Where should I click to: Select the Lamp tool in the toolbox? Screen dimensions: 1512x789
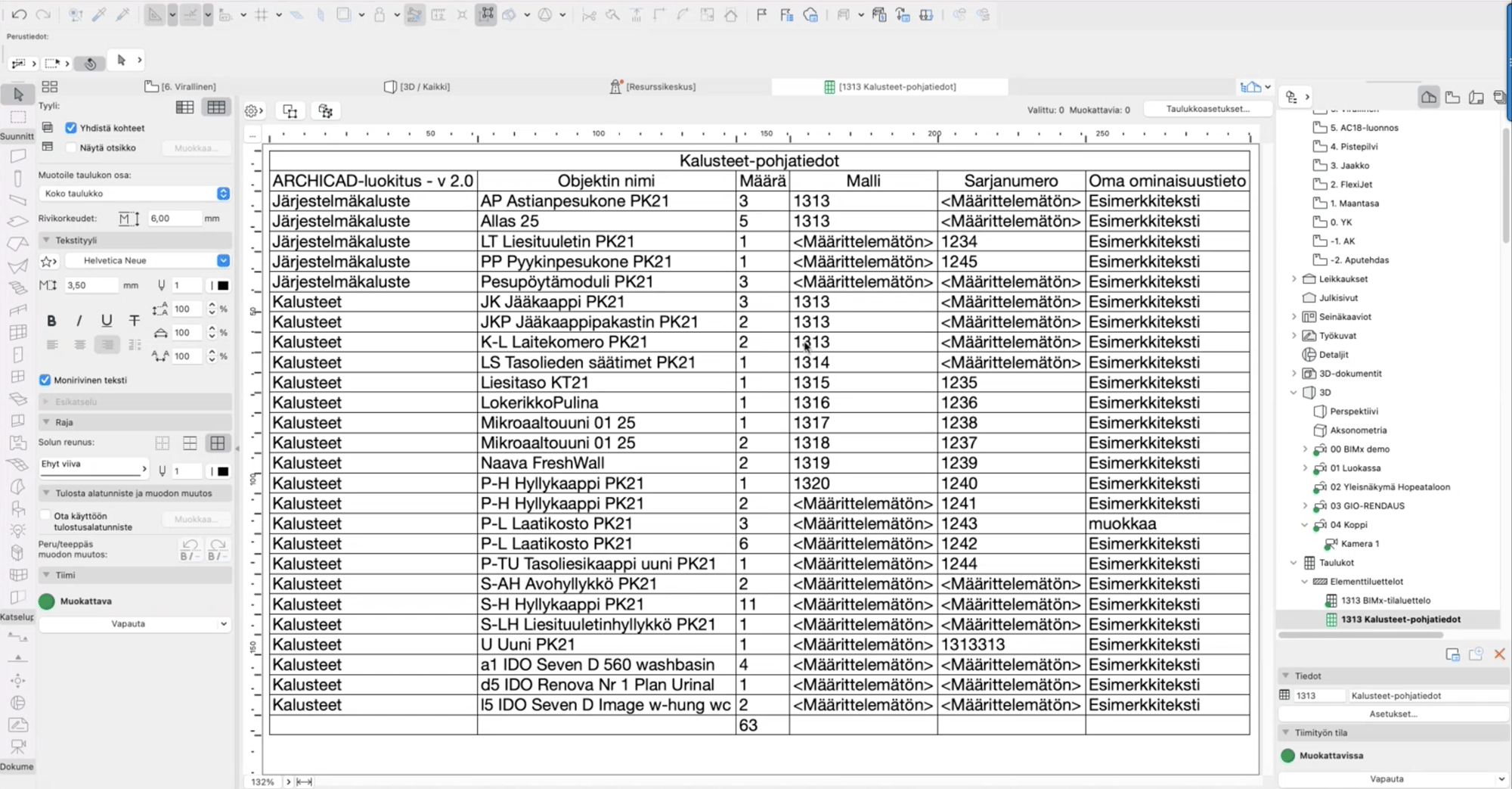(18, 530)
